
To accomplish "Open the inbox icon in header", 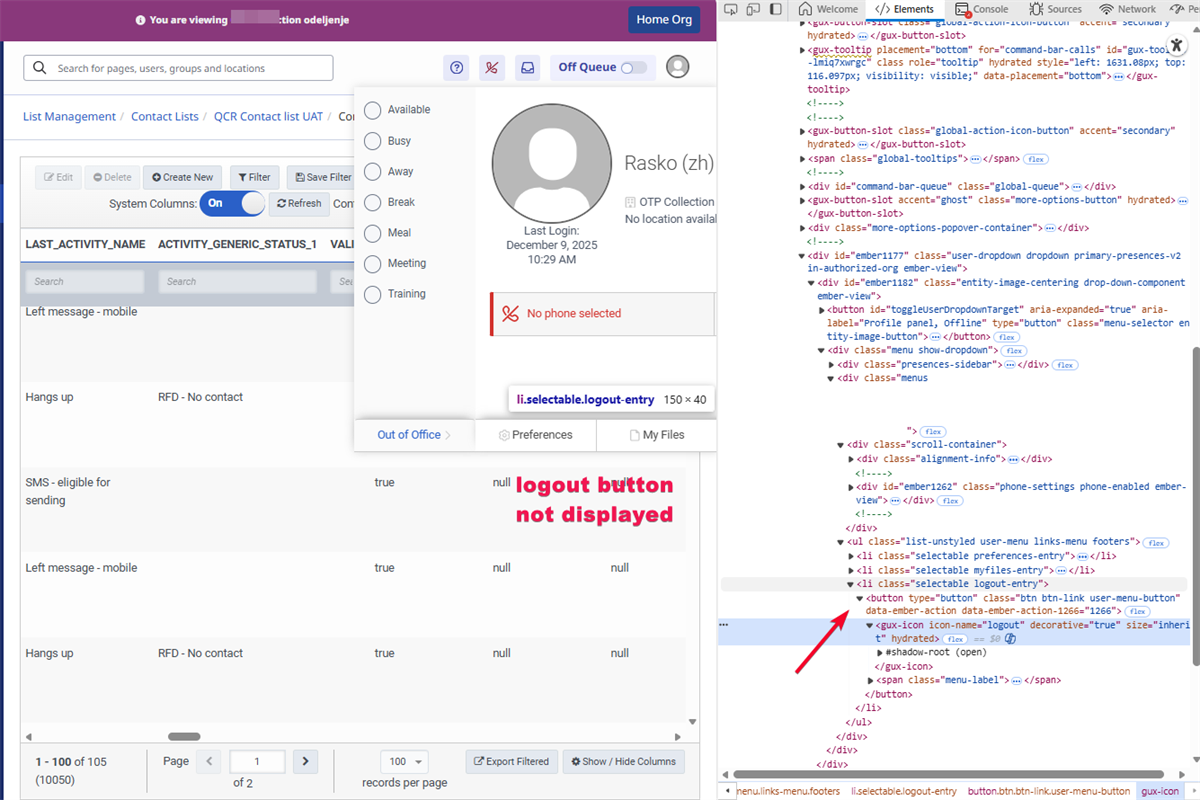I will (527, 68).
